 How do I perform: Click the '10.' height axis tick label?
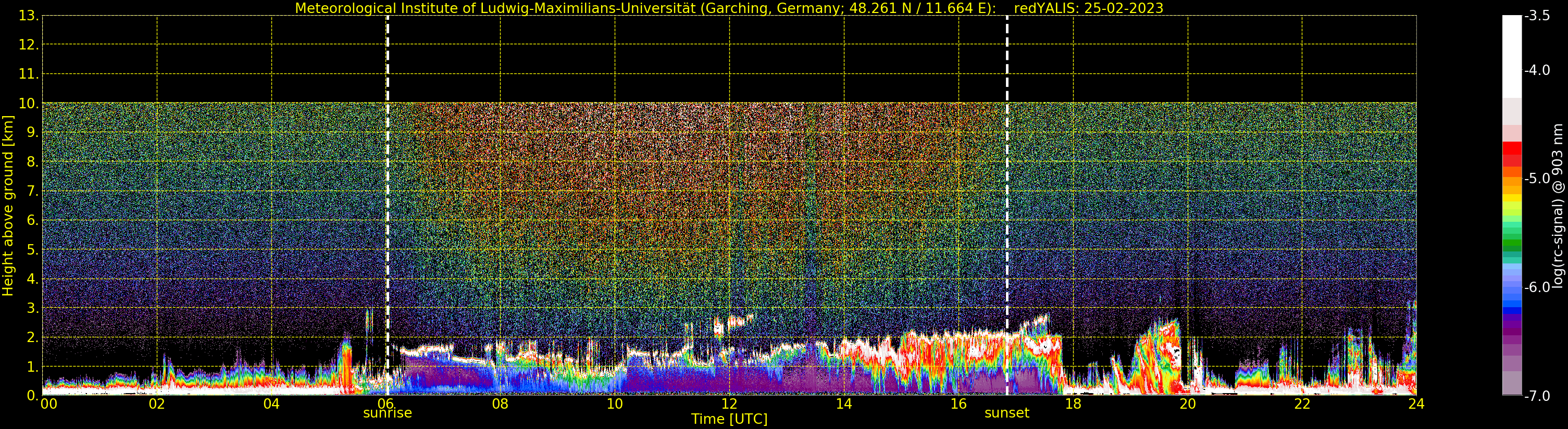click(29, 104)
